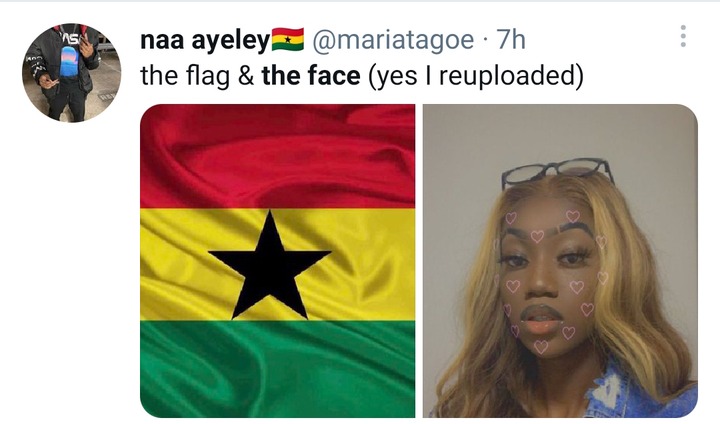Open the three-dot more options menu
Screen dimensions: 720x424
683,36
